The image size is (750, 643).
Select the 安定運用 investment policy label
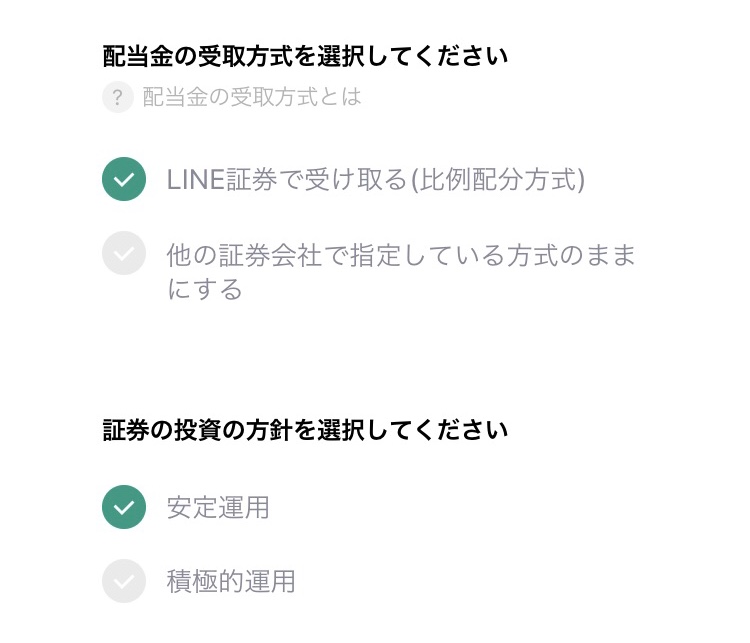pyautogui.click(x=218, y=508)
